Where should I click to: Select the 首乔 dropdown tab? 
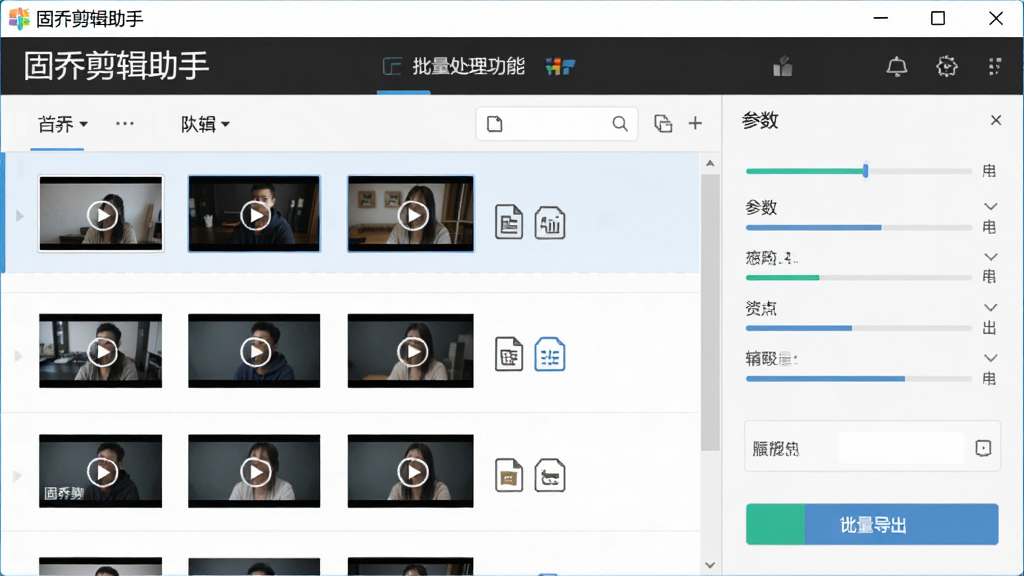63,124
